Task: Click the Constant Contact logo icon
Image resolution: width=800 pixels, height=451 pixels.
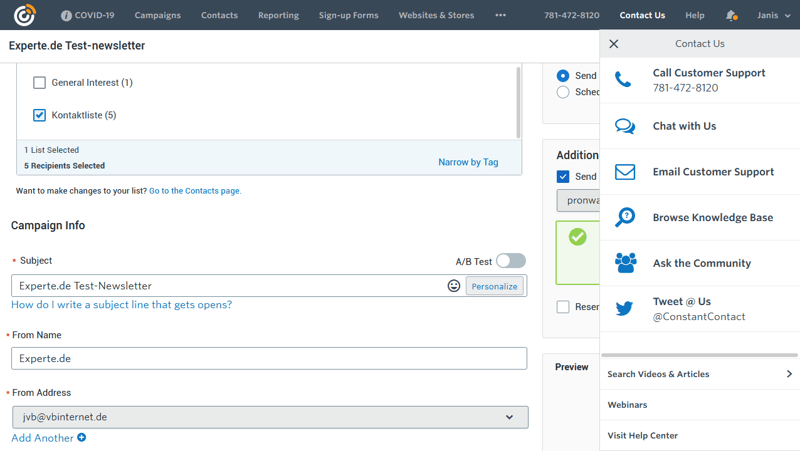Action: point(24,15)
